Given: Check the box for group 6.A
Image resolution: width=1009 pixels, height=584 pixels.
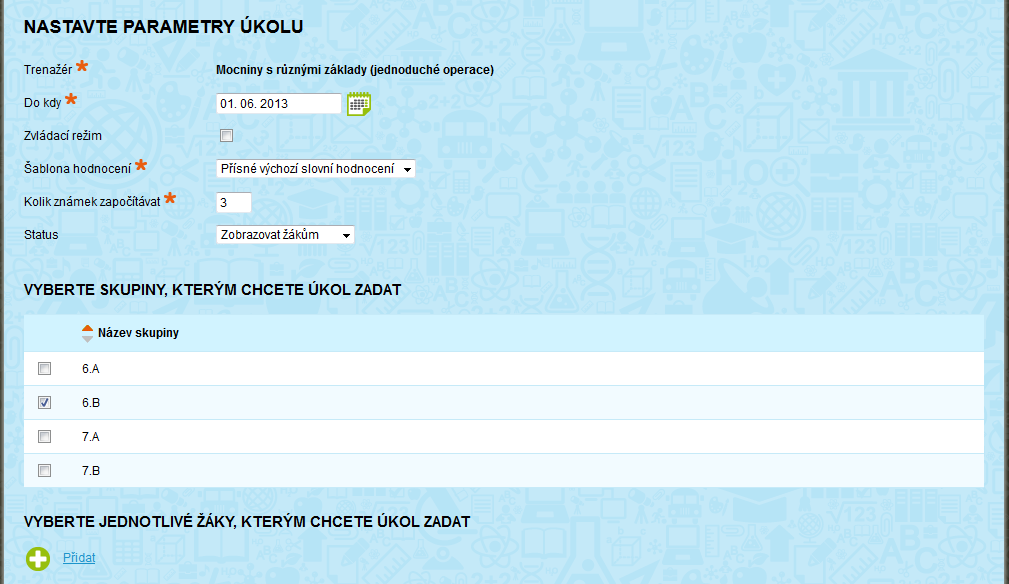Looking at the screenshot, I should (x=44, y=369).
